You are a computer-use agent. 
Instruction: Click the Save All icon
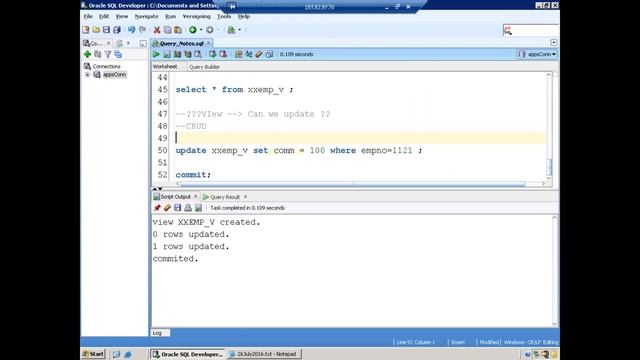point(117,30)
